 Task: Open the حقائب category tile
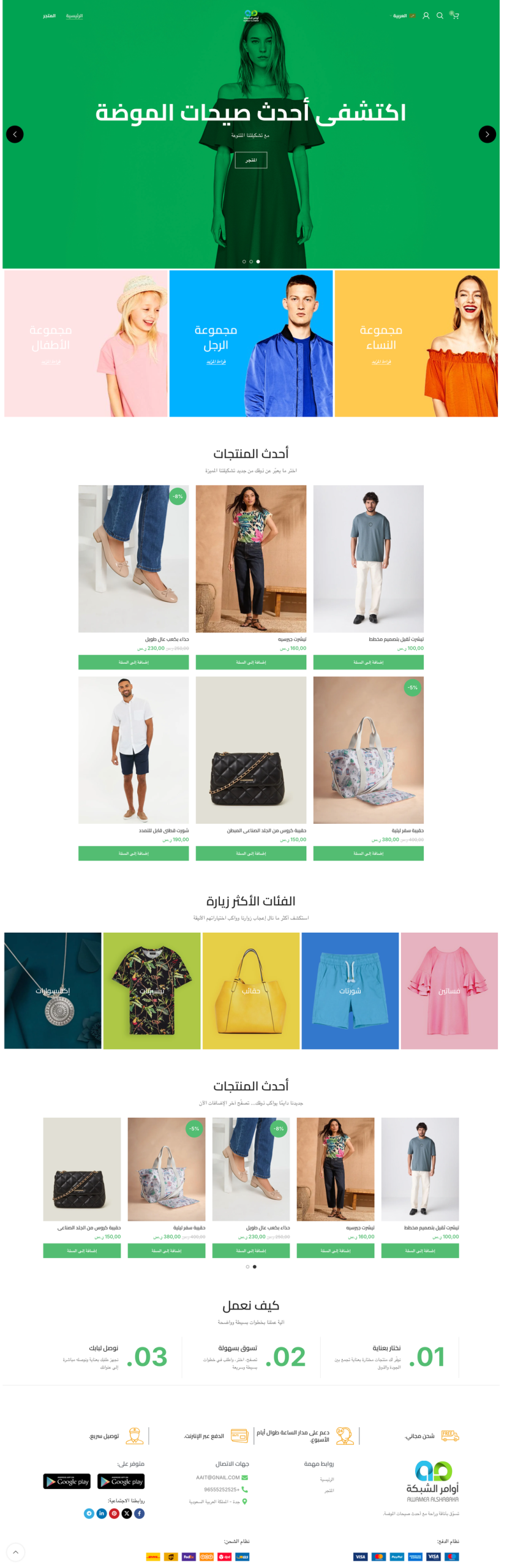pos(251,990)
